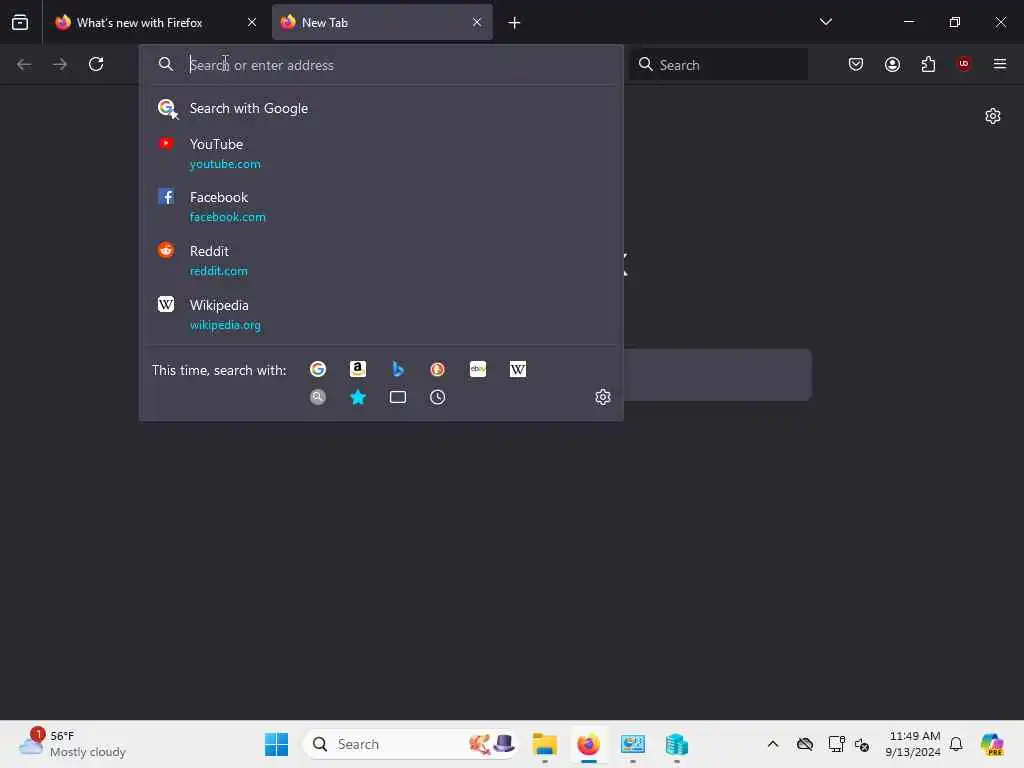Search bookmarks with star icon
The image size is (1024, 768).
click(358, 397)
